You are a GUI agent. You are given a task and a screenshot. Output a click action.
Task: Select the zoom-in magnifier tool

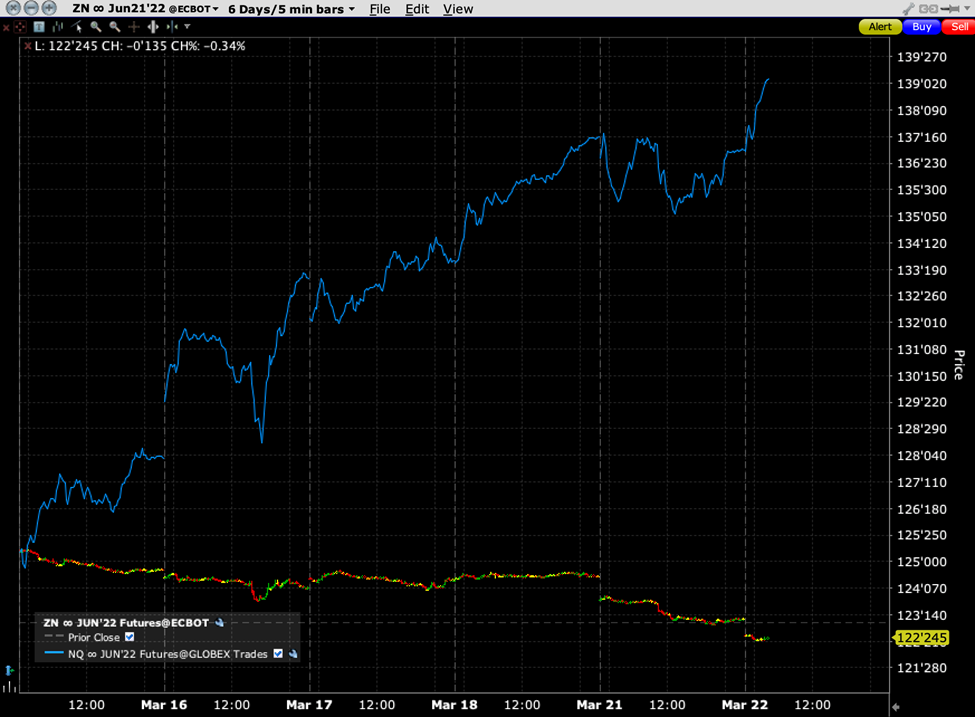click(x=95, y=27)
